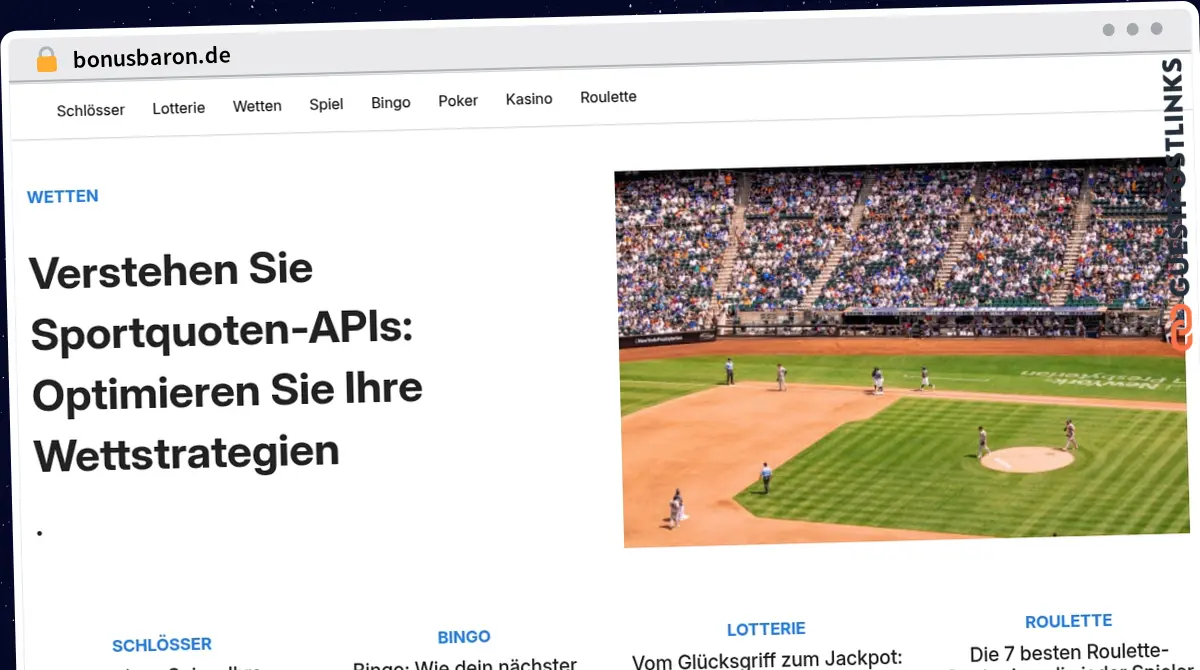
Task: Open the Roulette navigation link
Action: (608, 97)
